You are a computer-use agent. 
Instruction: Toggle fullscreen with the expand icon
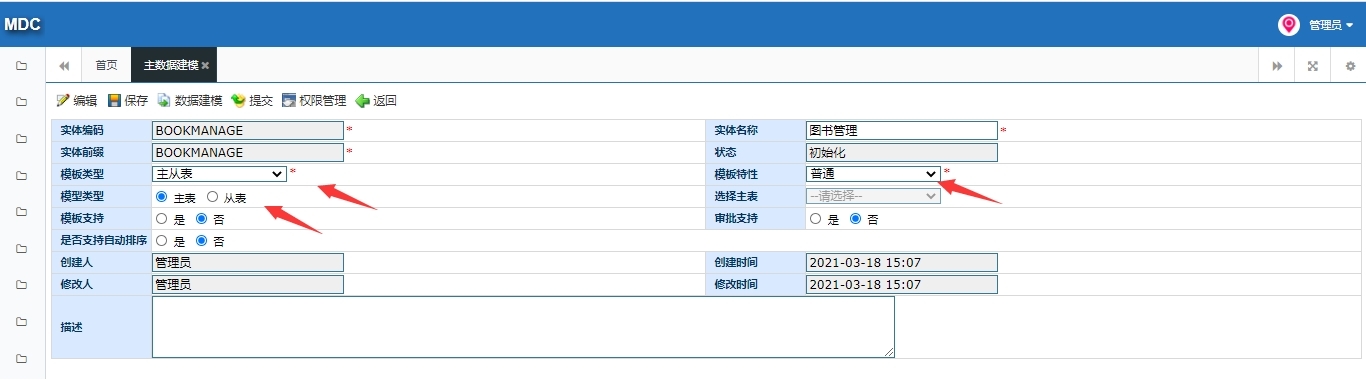coord(1313,66)
